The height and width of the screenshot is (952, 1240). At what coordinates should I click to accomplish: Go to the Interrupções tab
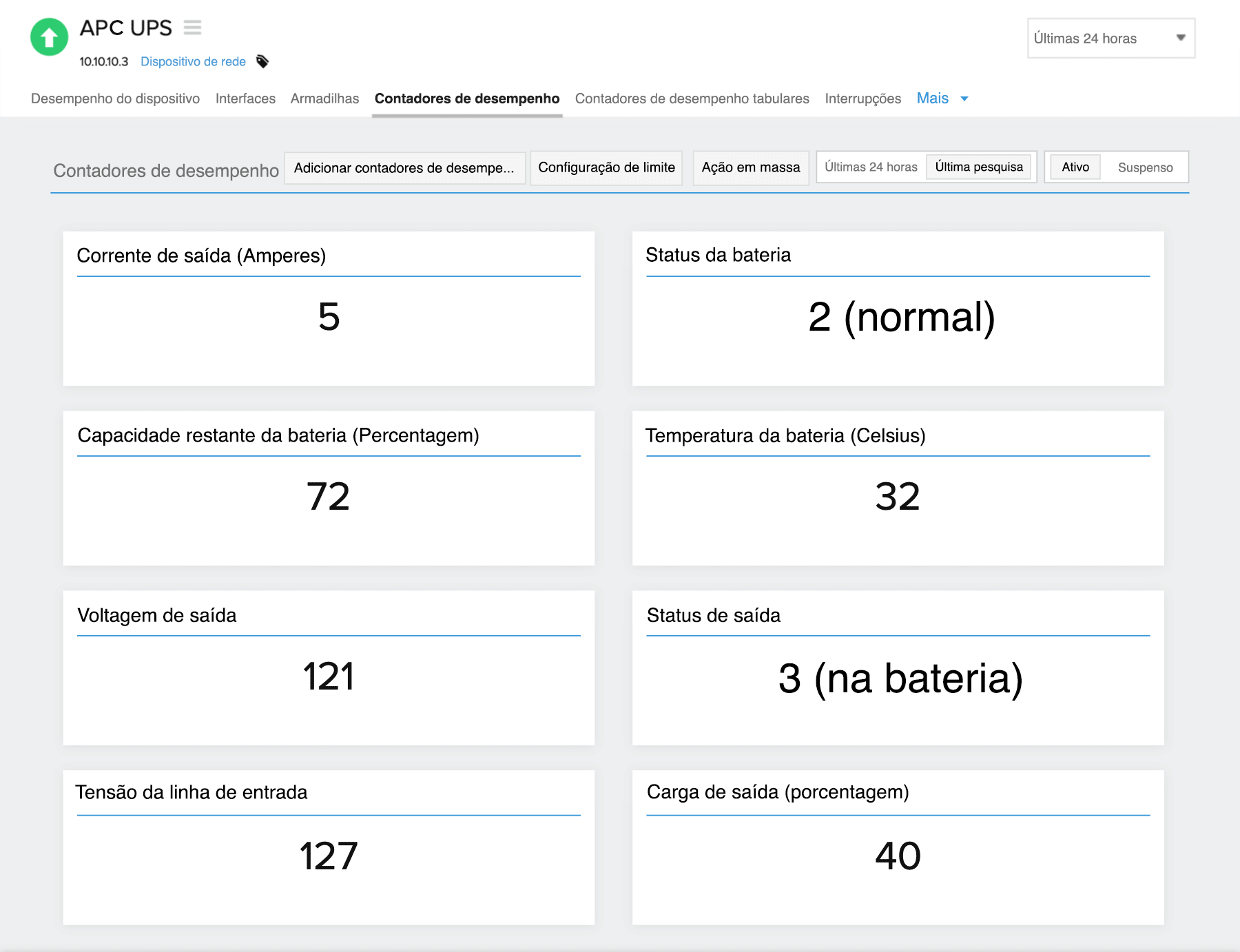[x=862, y=99]
